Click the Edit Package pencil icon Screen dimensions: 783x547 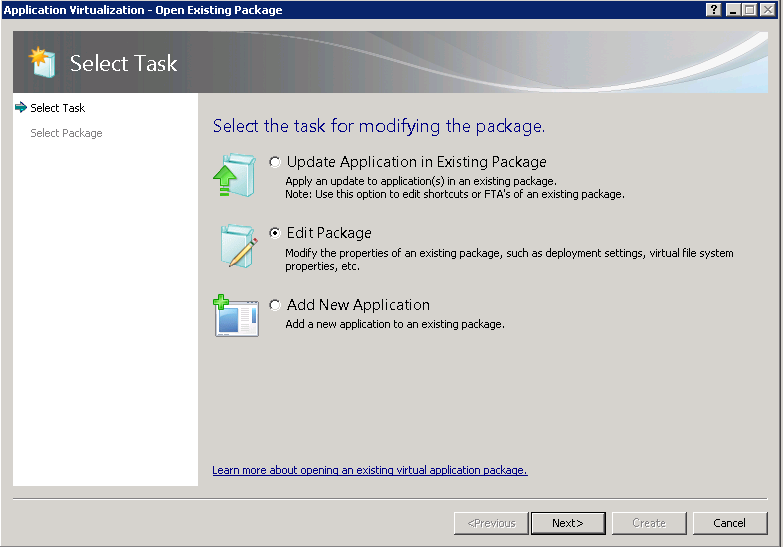pyautogui.click(x=239, y=246)
